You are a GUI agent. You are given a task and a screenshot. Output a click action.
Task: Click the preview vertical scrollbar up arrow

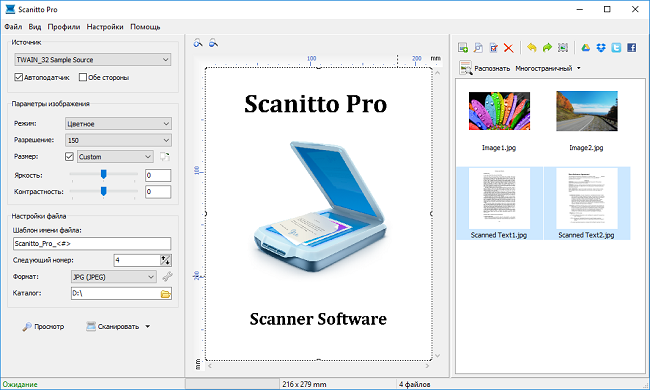(x=437, y=73)
